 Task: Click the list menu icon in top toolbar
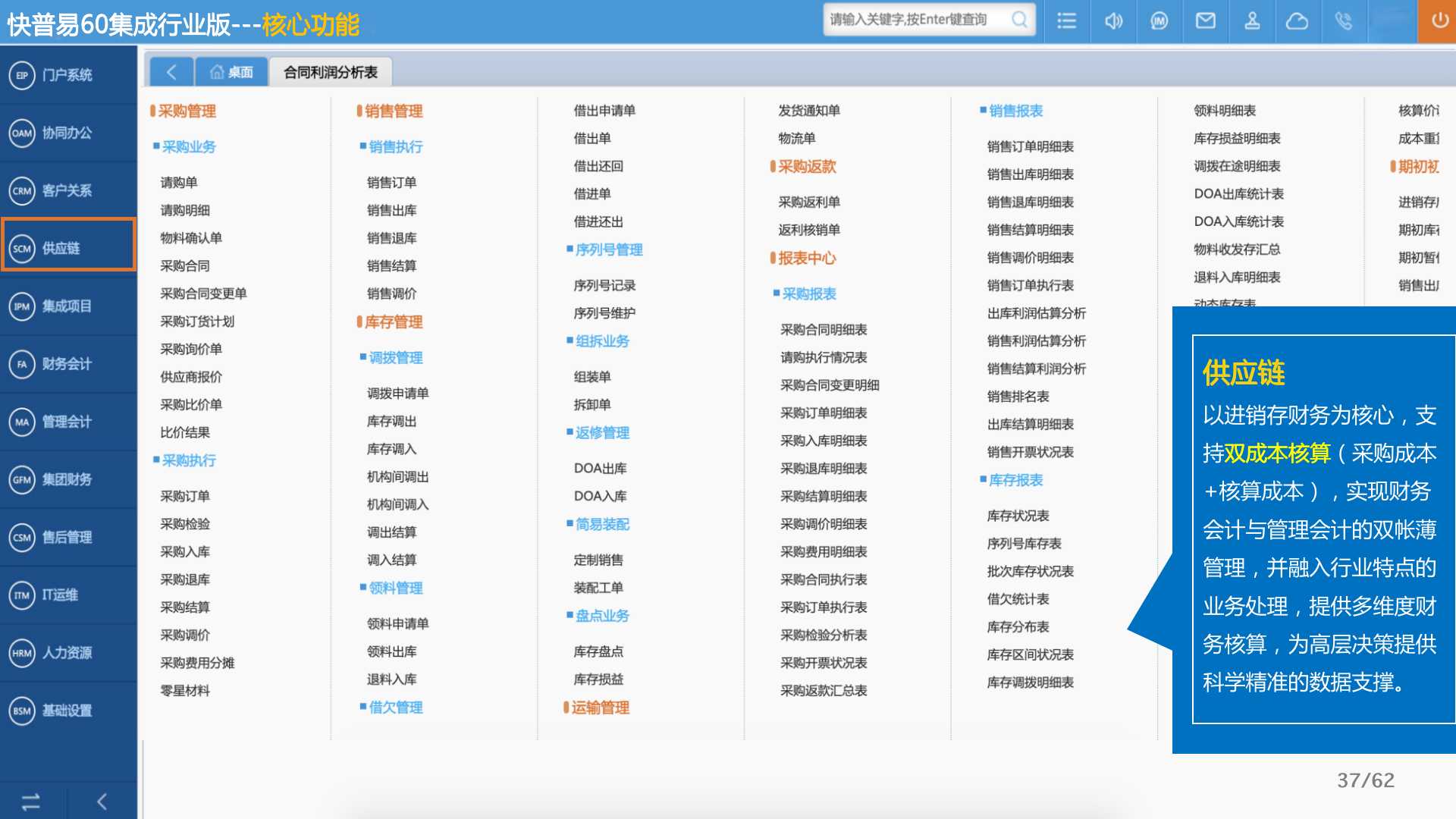[1066, 20]
